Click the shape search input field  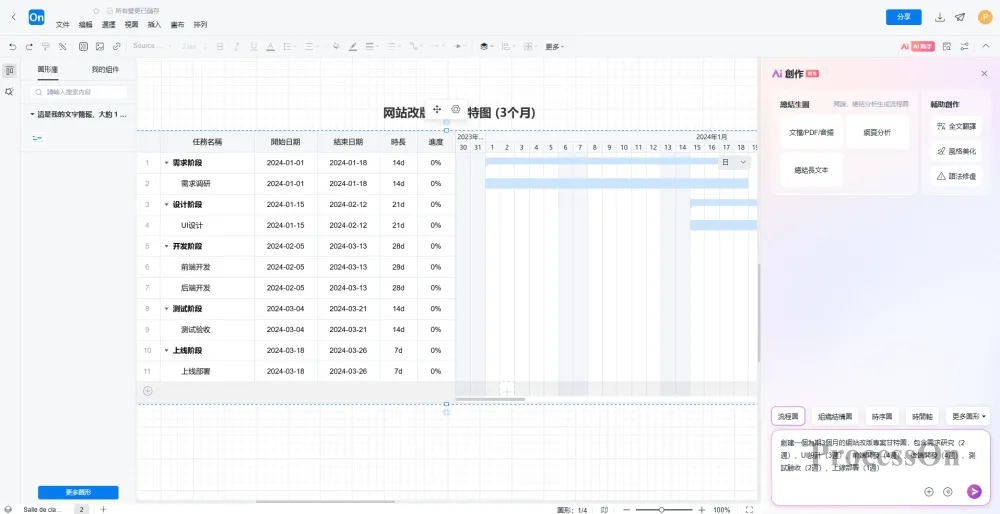(80, 92)
